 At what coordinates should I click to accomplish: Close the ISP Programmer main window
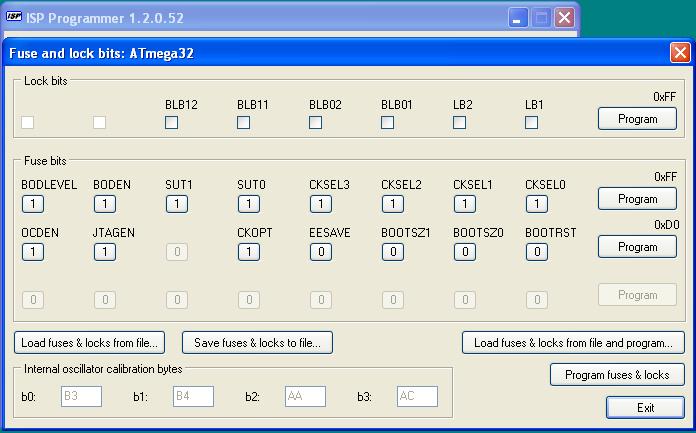coord(564,18)
